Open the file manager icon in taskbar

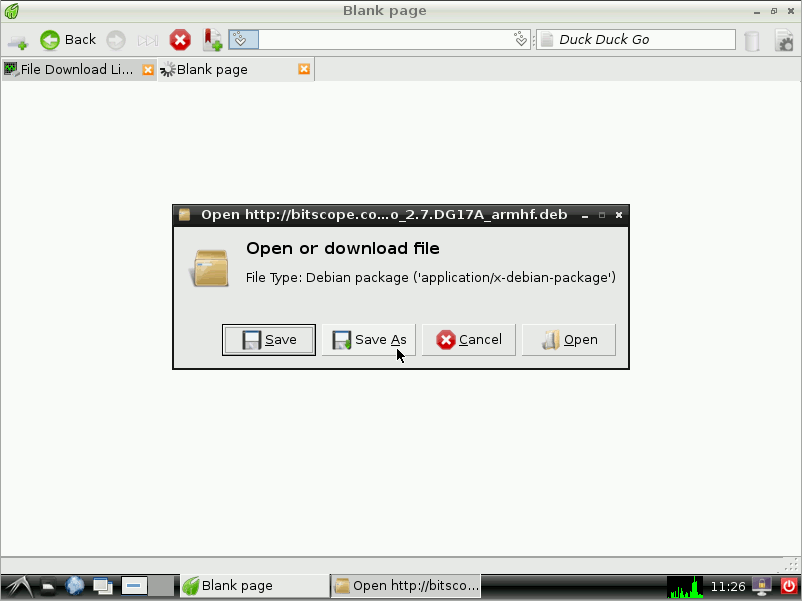tap(46, 586)
